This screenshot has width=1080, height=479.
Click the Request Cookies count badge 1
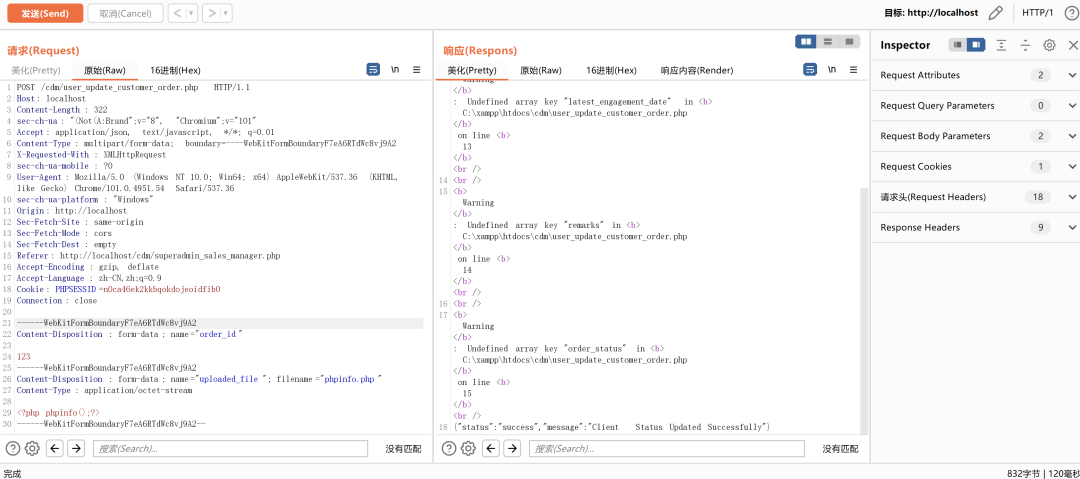click(x=1041, y=166)
